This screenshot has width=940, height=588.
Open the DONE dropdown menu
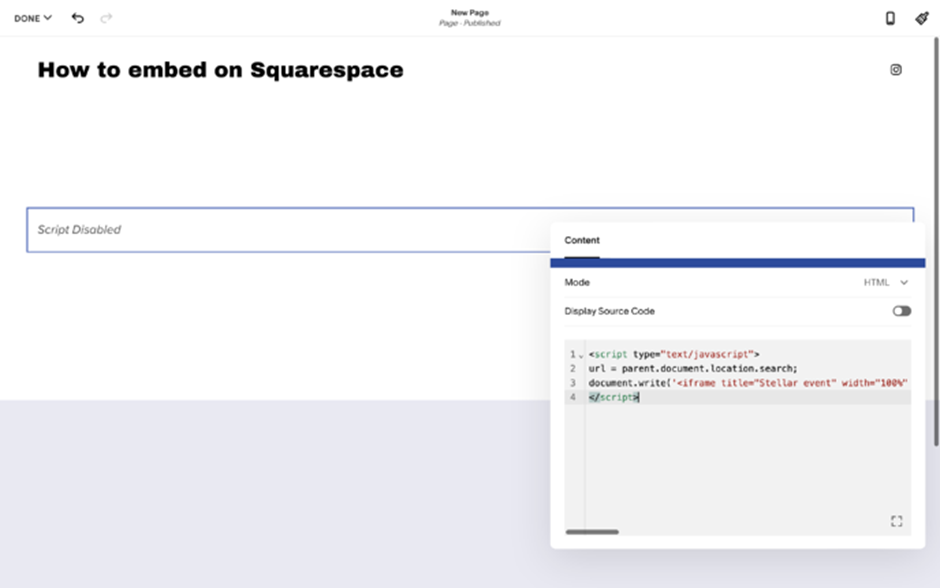pyautogui.click(x=33, y=18)
